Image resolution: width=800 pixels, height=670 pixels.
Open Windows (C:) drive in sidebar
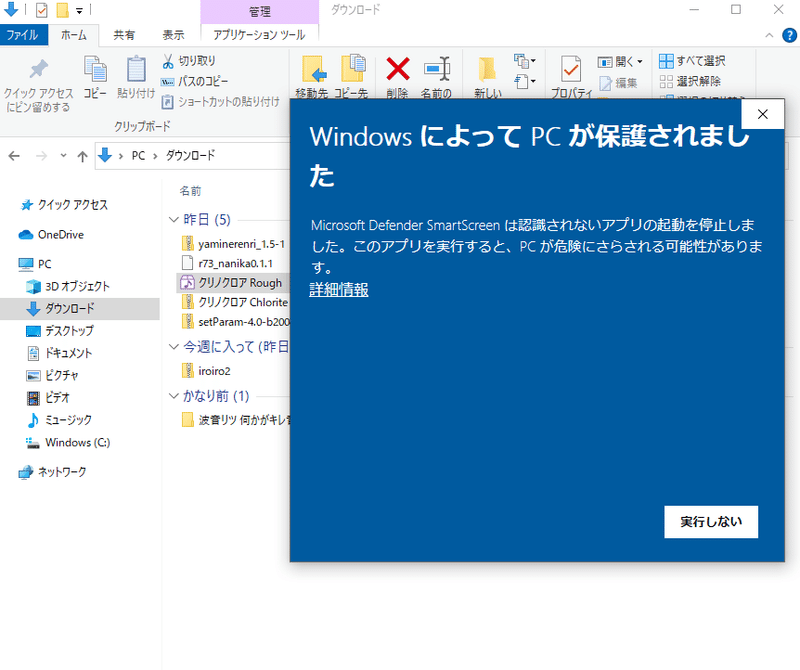68,443
